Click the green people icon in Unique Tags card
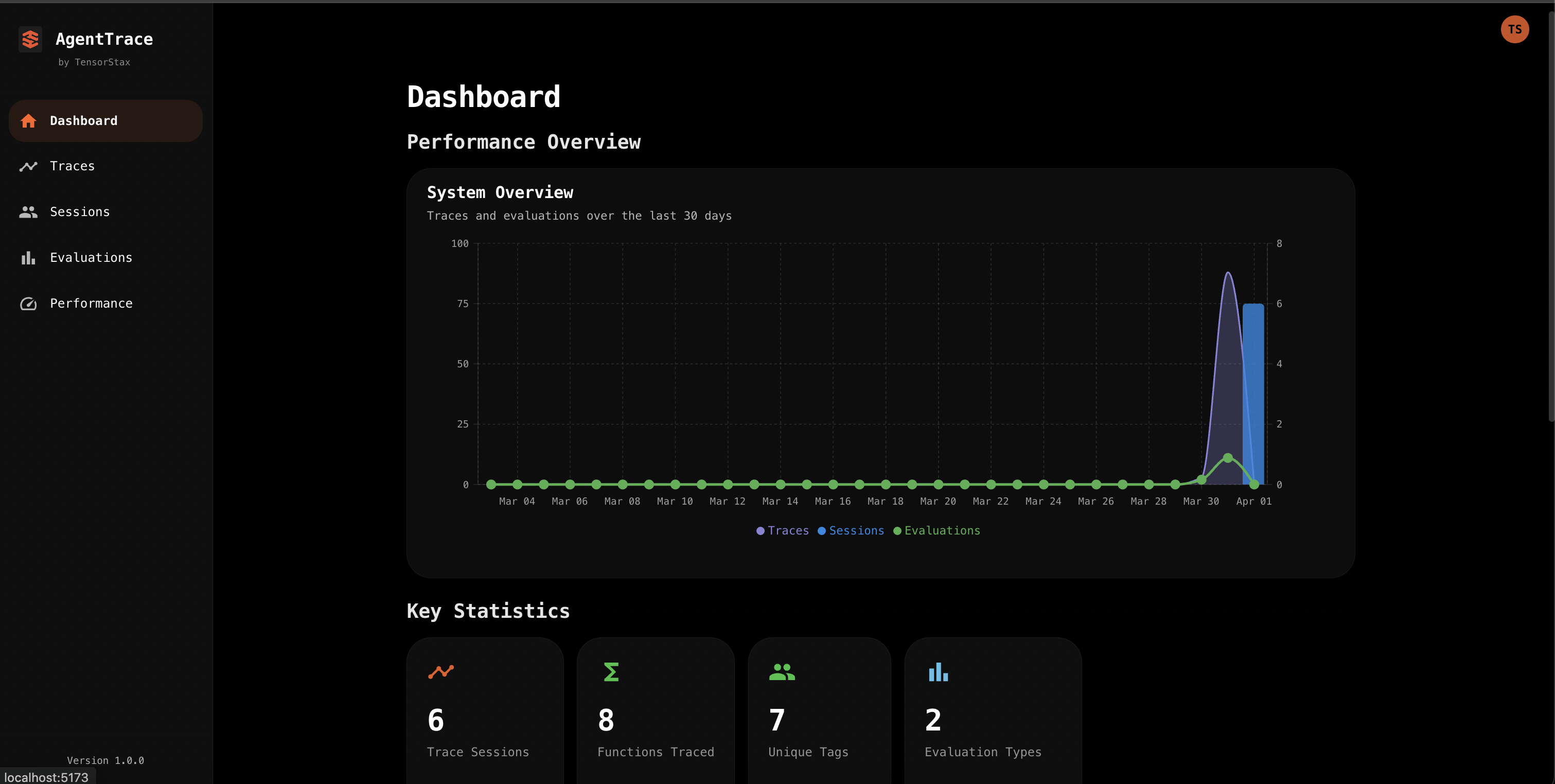This screenshot has width=1555, height=784. (782, 672)
